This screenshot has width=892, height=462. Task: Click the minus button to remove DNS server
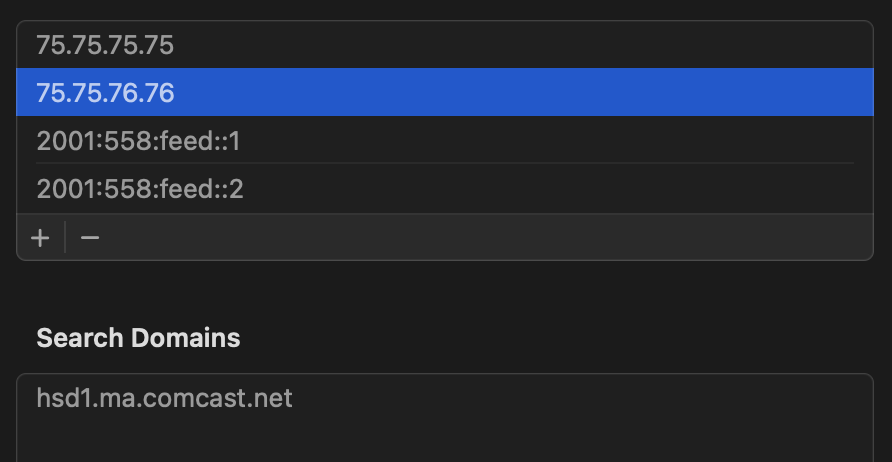coord(90,238)
